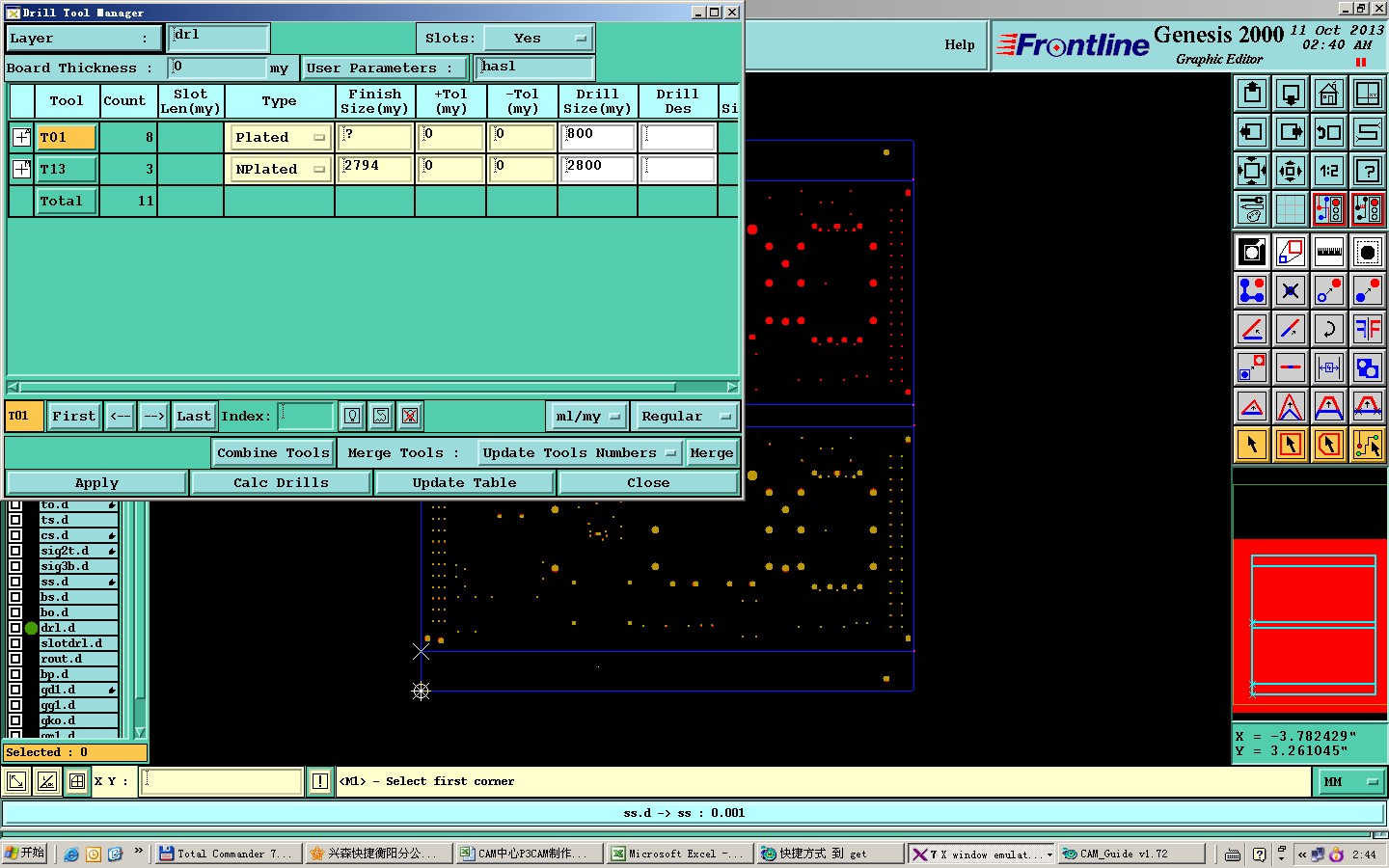Click the Board Thickness input field

tap(217, 68)
